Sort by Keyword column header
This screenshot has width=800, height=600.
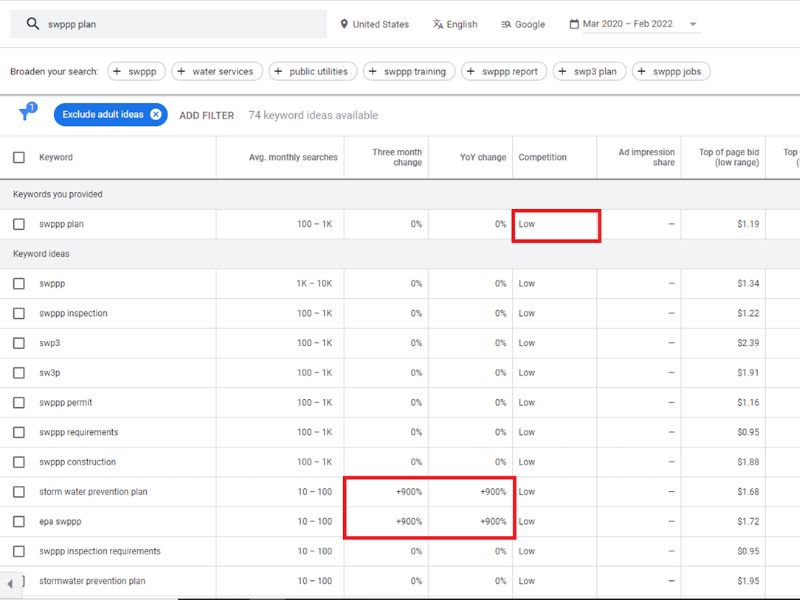56,157
